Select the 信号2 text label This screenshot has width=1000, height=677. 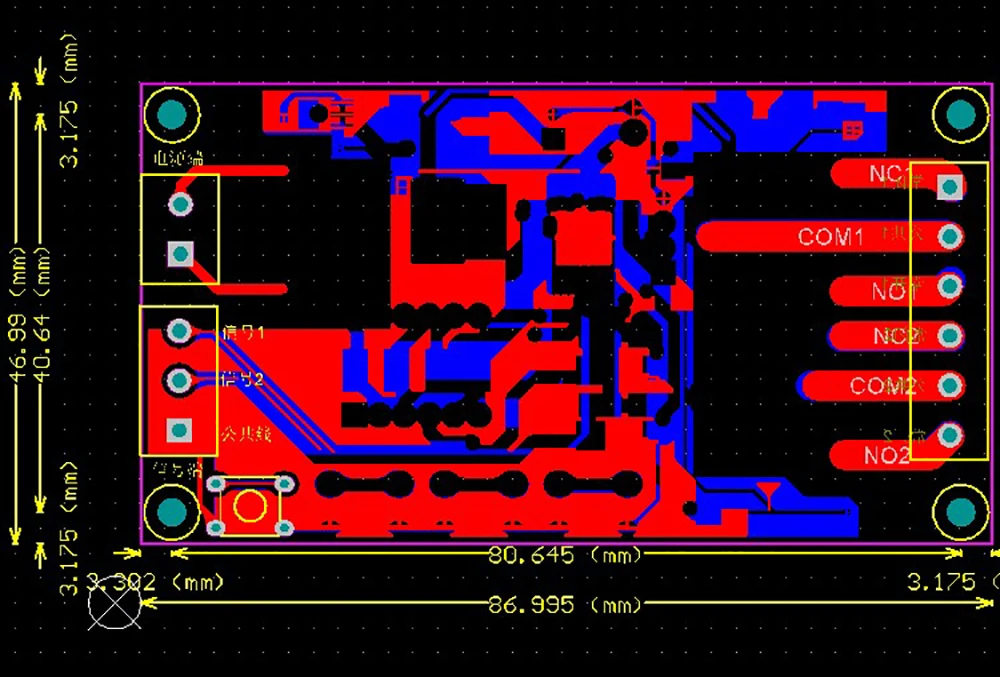point(242,380)
